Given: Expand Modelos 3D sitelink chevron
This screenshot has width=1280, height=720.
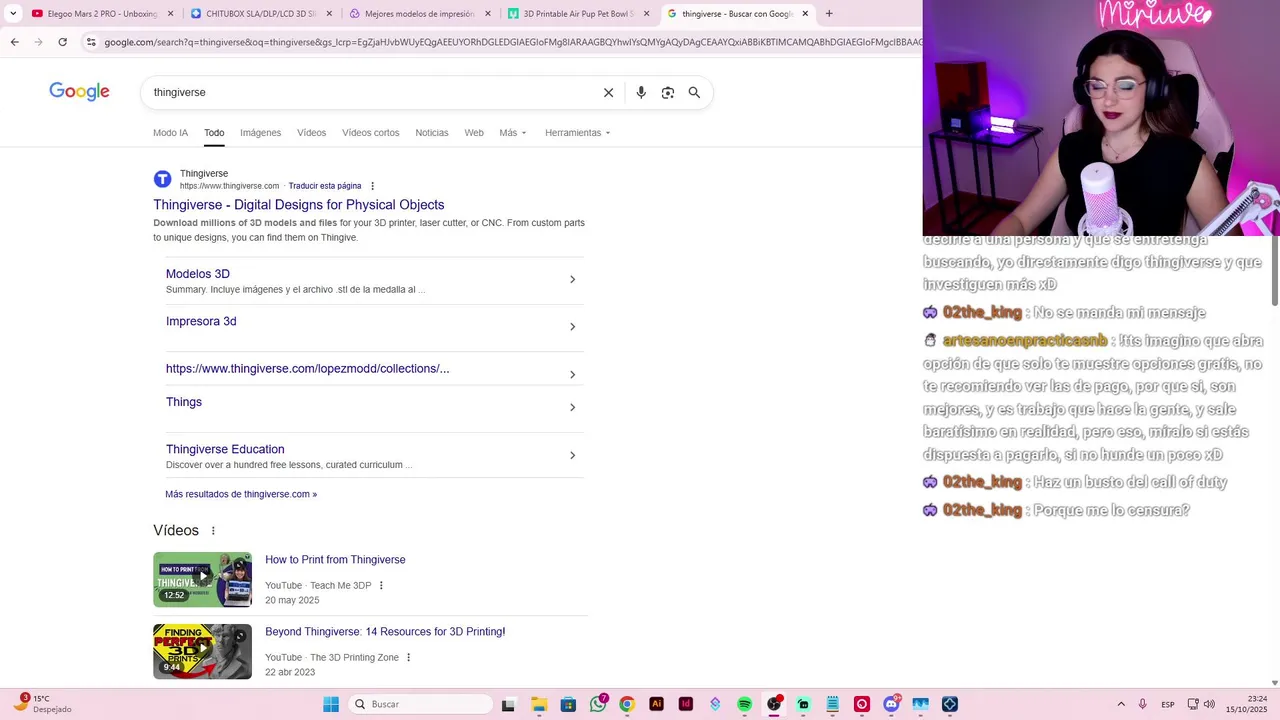Looking at the screenshot, I should point(572,279).
